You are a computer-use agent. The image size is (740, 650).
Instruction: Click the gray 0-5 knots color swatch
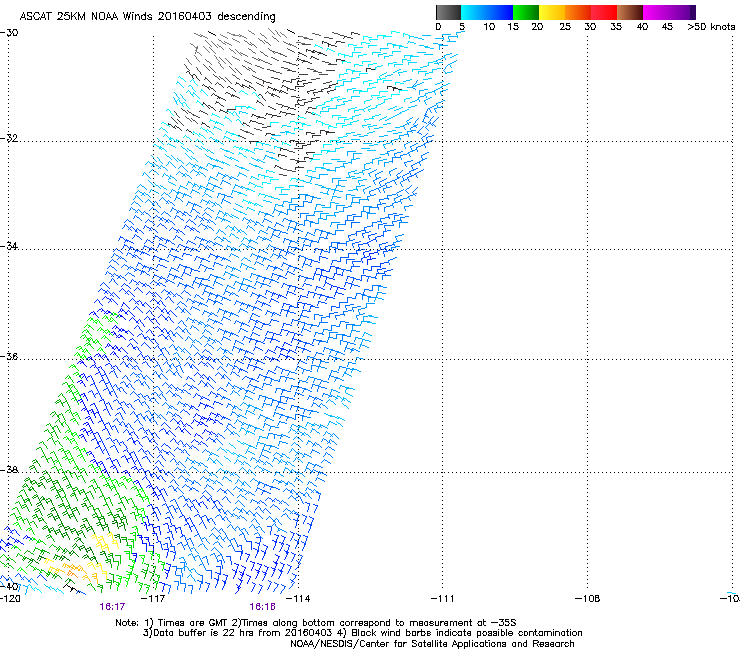point(448,12)
